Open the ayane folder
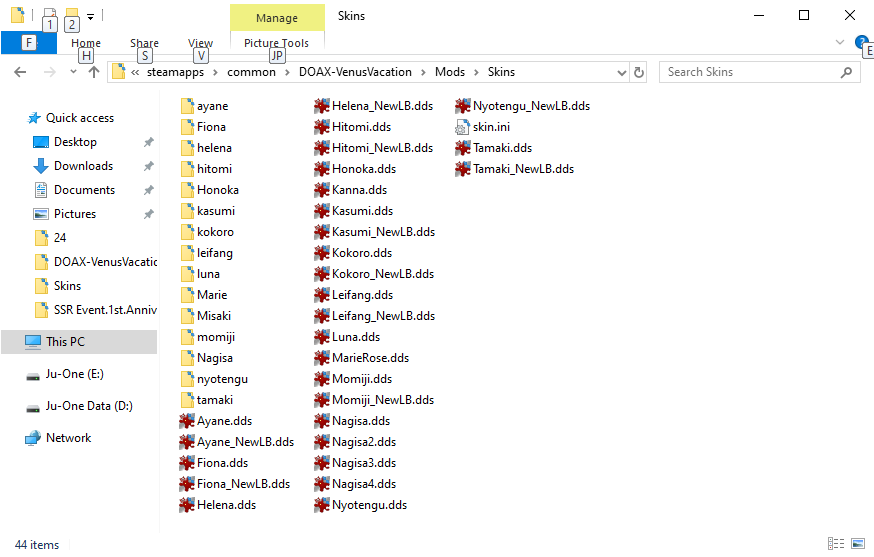 click(204, 106)
